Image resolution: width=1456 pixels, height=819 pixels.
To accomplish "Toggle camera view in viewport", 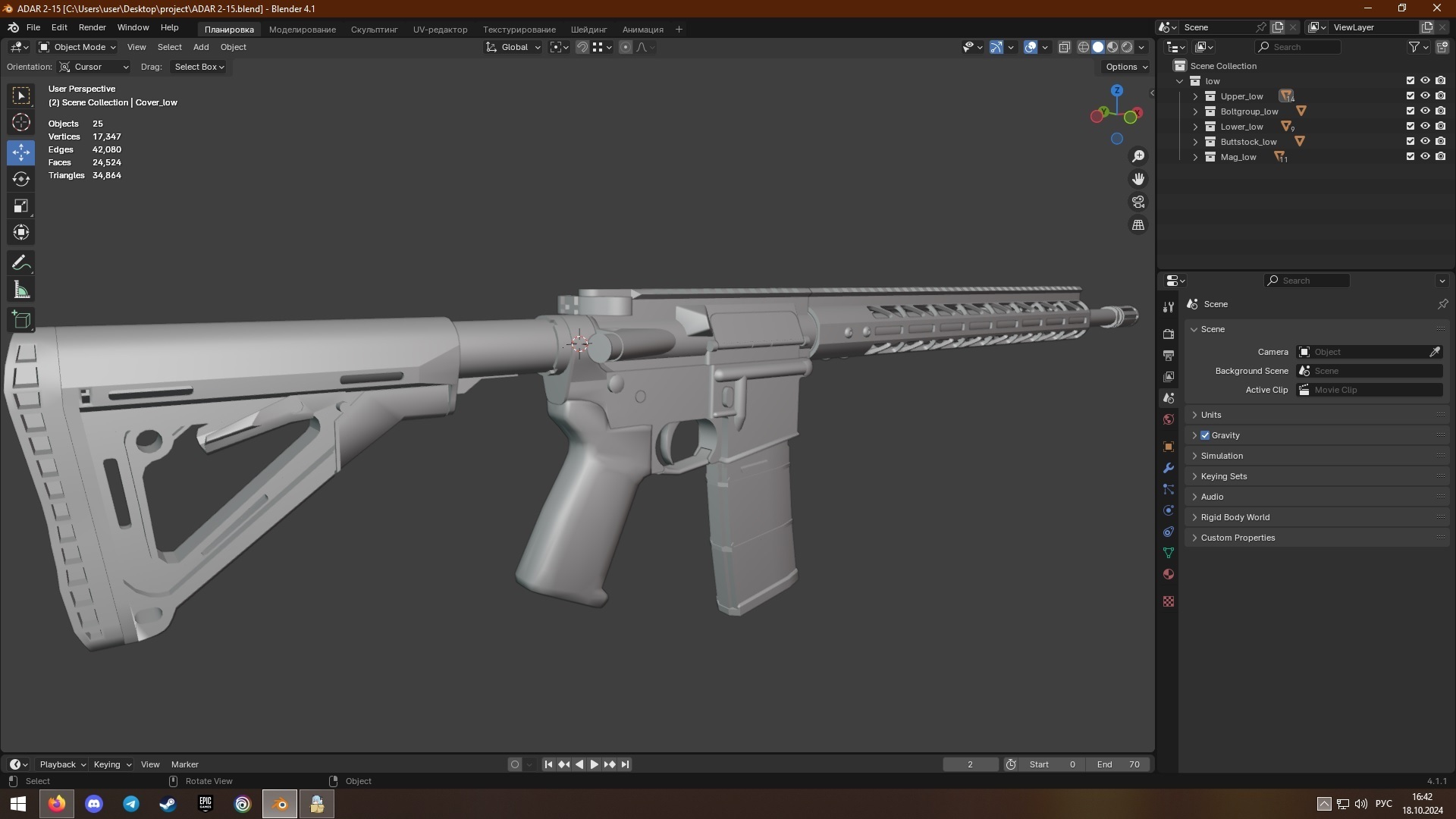I will pyautogui.click(x=1138, y=202).
